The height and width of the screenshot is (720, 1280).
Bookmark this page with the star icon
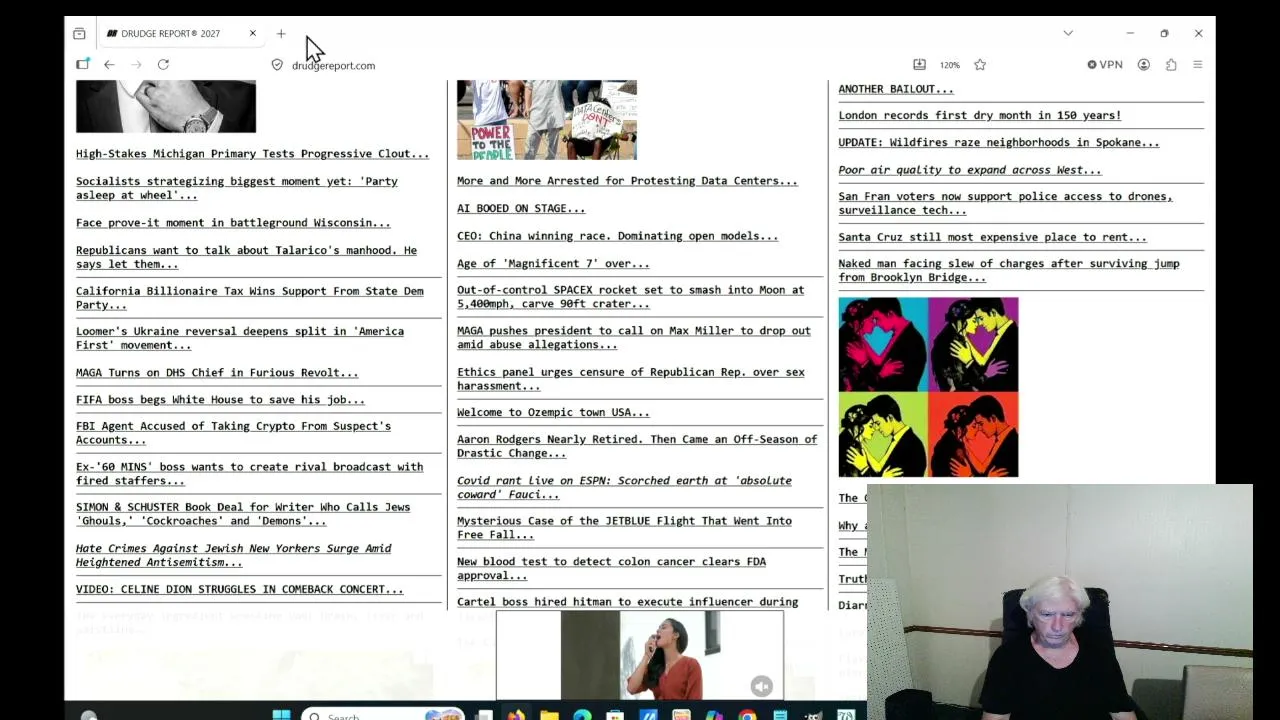coord(980,65)
